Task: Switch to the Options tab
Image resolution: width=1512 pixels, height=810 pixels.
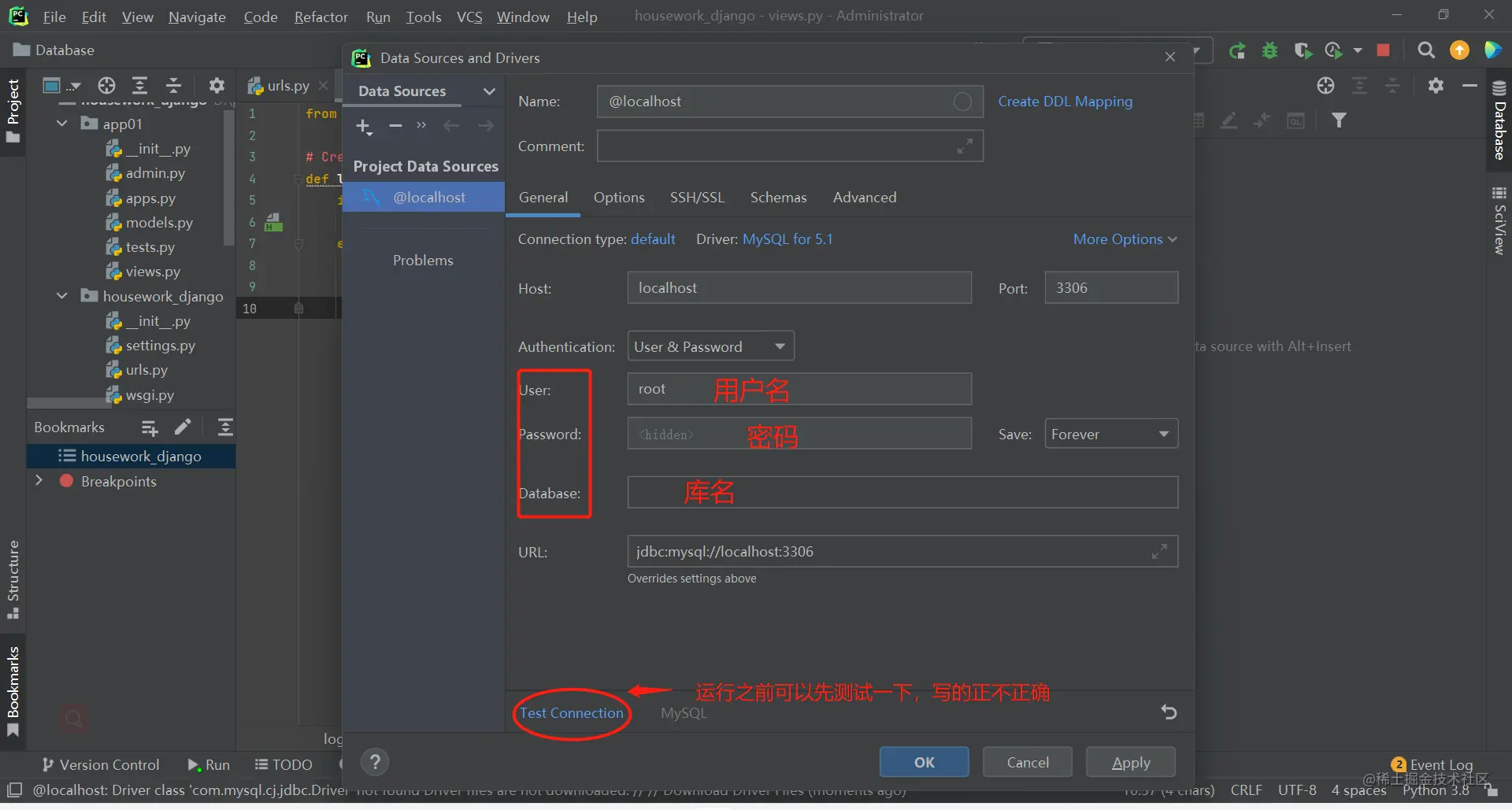Action: 619,198
